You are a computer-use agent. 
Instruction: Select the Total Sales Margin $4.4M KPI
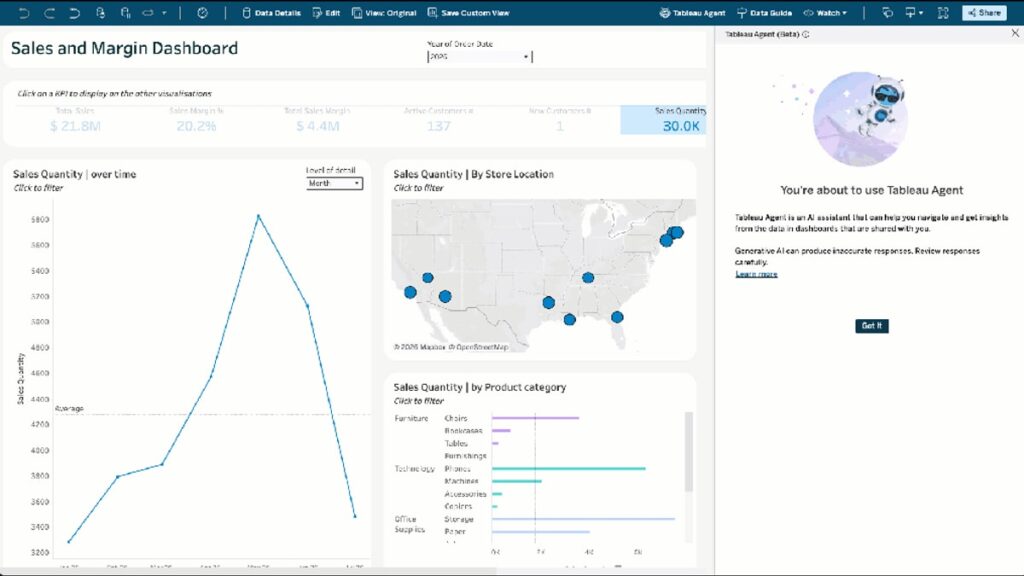(317, 120)
